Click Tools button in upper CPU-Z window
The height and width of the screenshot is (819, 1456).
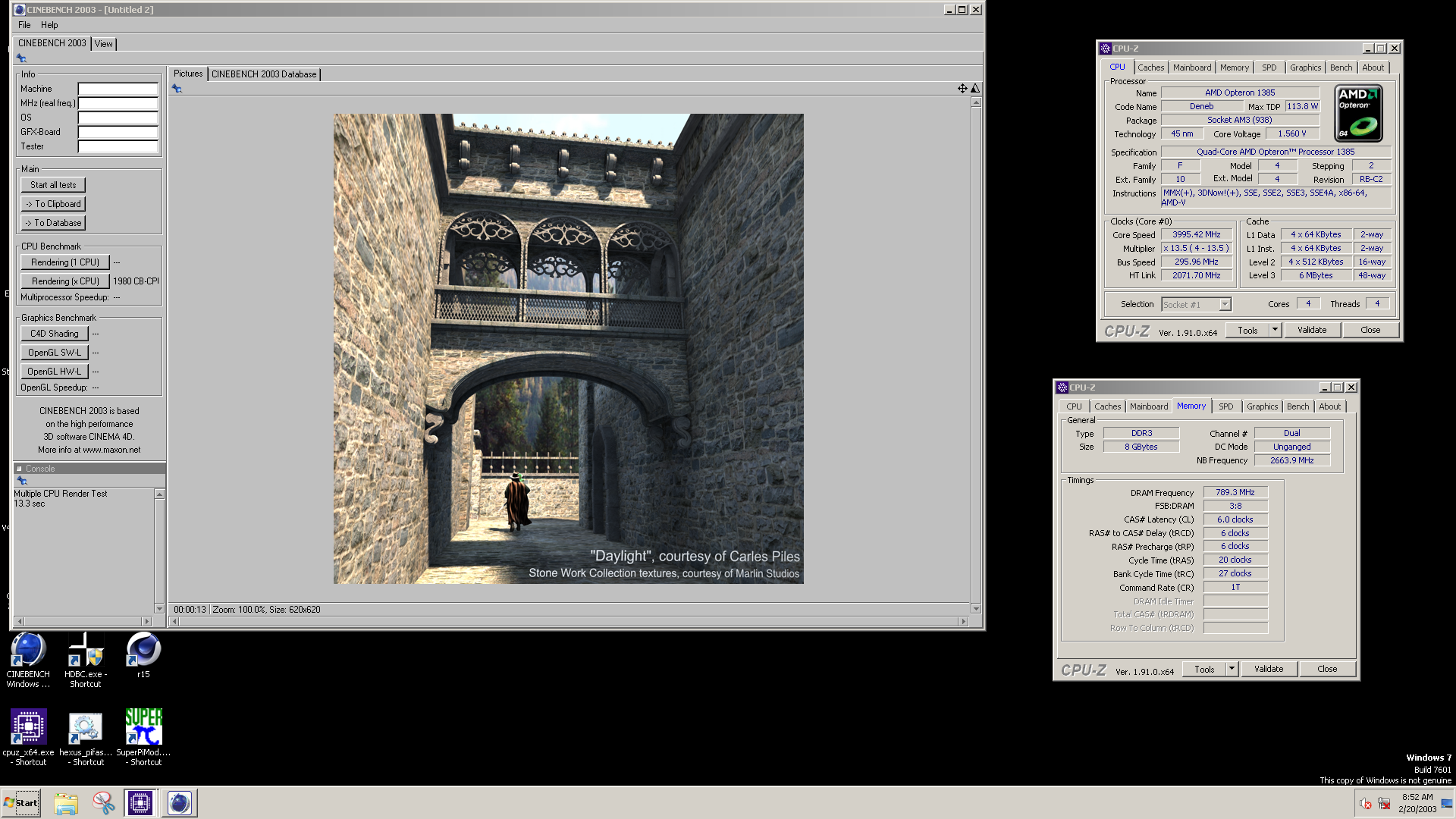(x=1247, y=330)
